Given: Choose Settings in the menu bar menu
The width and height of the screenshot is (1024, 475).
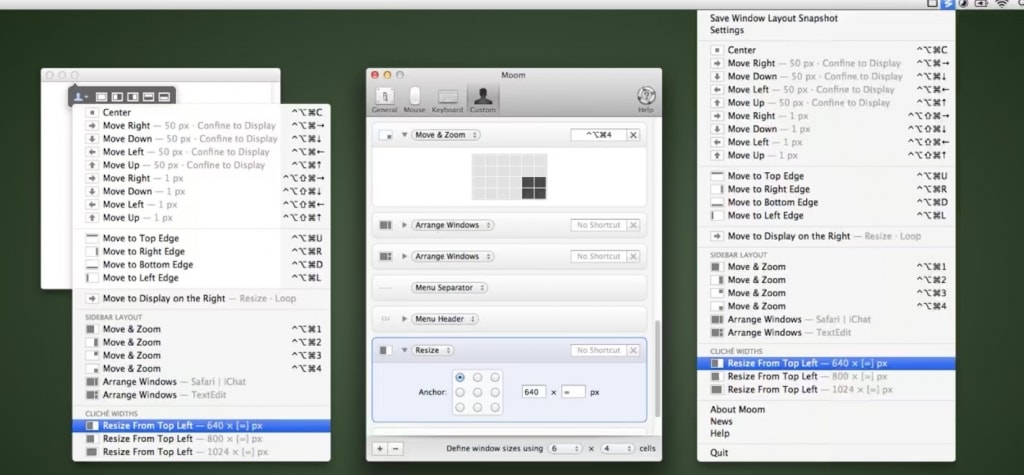Looking at the screenshot, I should [x=826, y=30].
